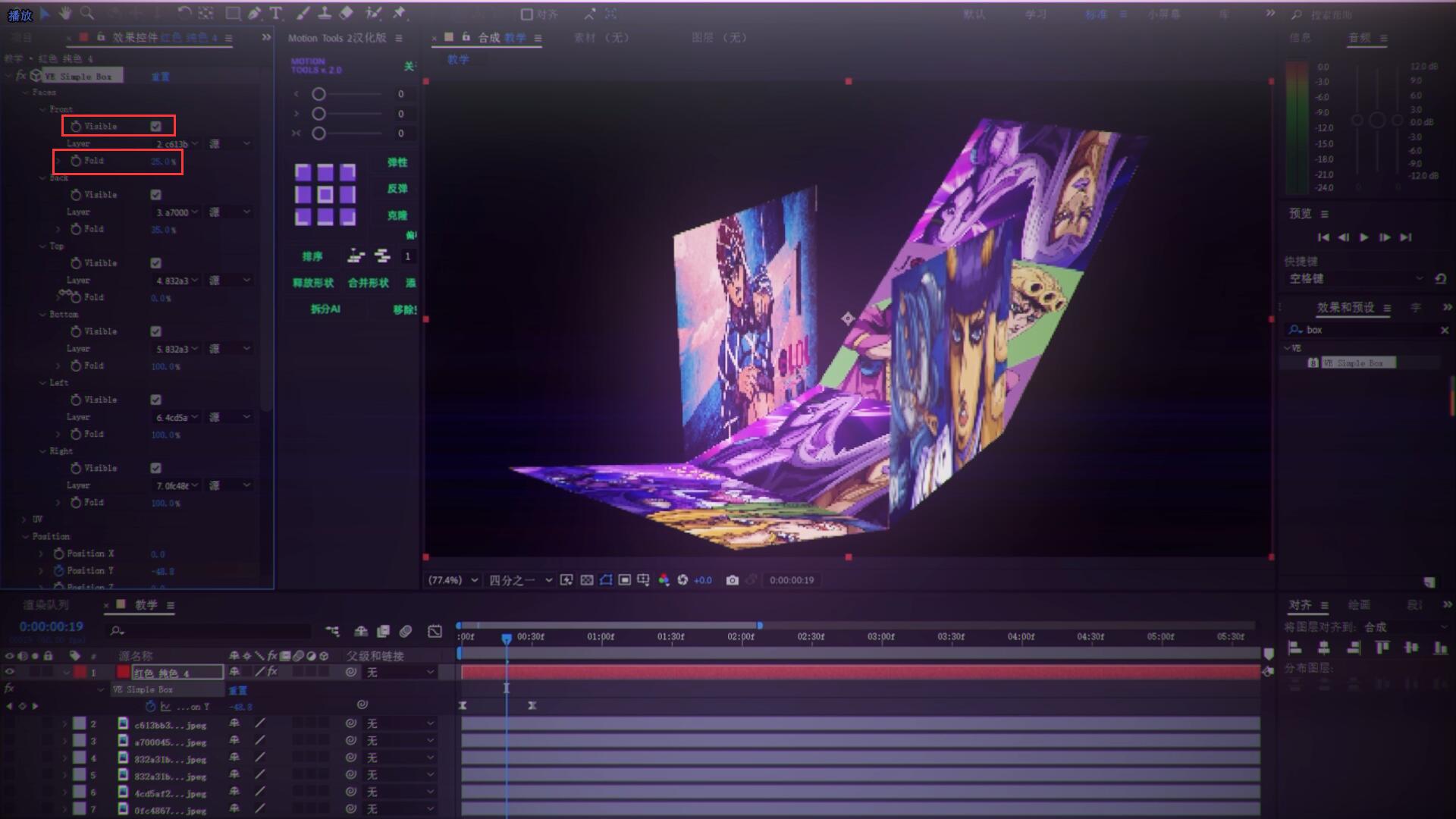Enable Frame Blending icon in the timeline
The width and height of the screenshot is (1456, 819).
(383, 631)
